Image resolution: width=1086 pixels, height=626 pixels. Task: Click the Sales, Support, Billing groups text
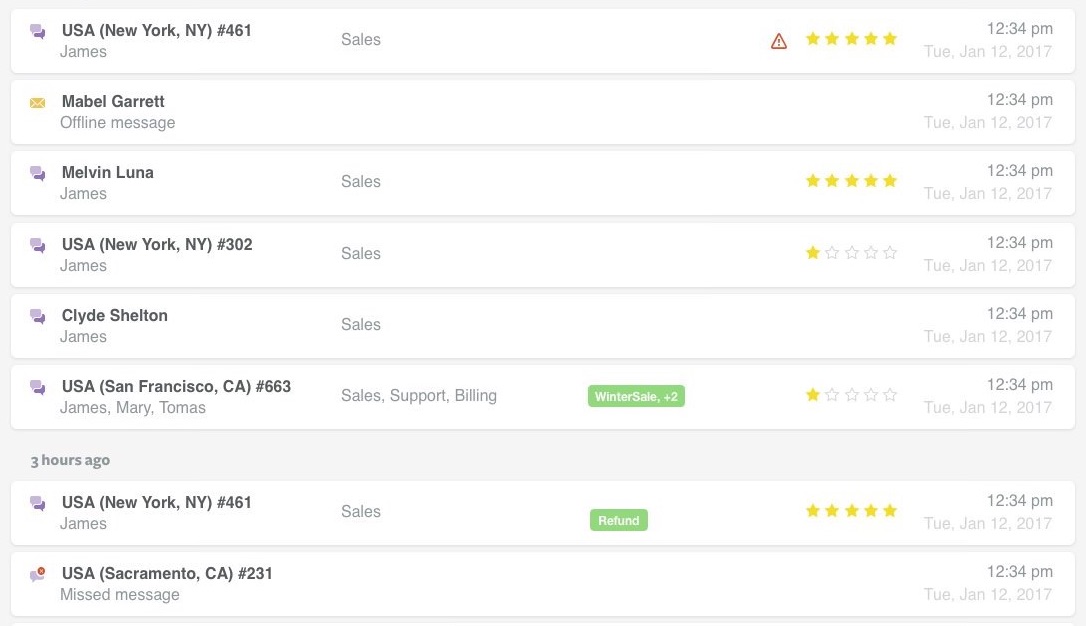419,396
